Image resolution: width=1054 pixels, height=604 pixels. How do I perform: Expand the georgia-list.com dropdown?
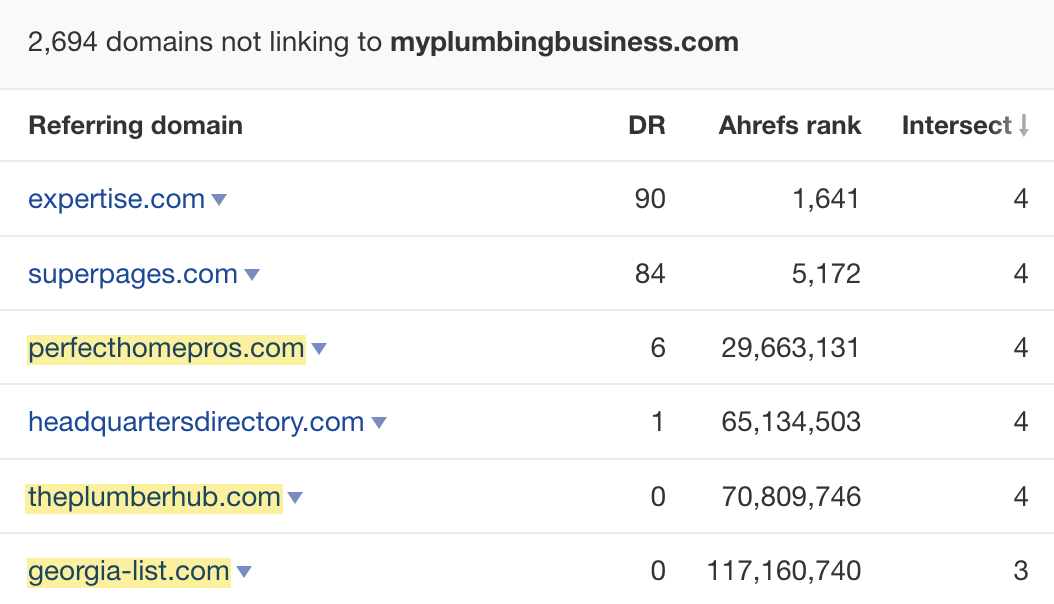243,571
